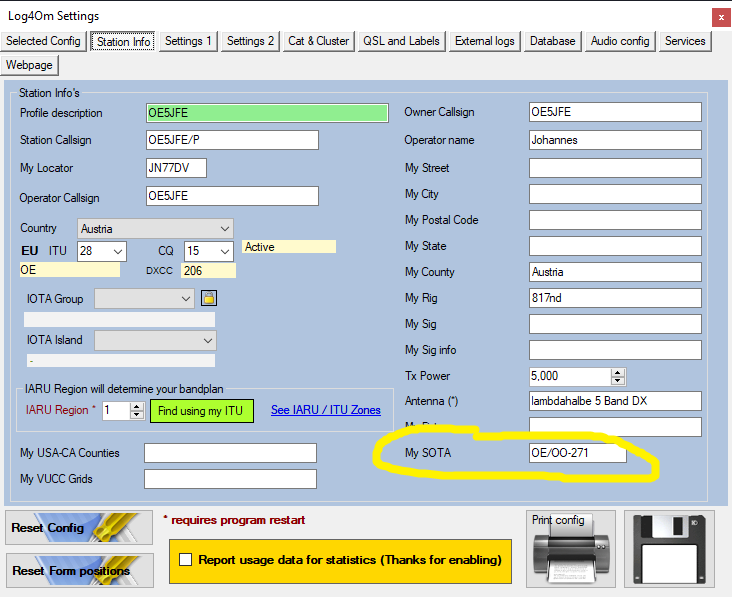Image resolution: width=732 pixels, height=597 pixels.
Task: Decrease the IARU Region value
Action: (x=136, y=414)
